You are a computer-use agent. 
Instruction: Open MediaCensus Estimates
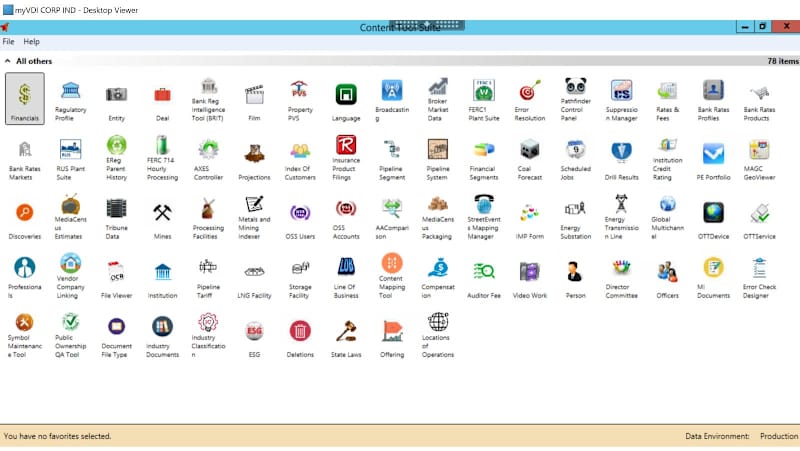(x=70, y=218)
